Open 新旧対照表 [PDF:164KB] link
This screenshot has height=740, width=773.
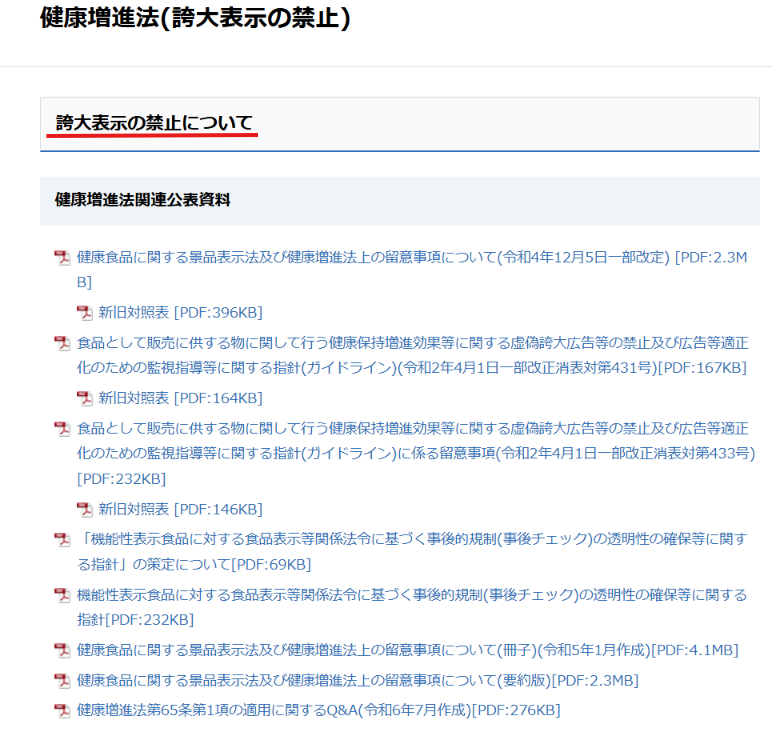coord(180,398)
